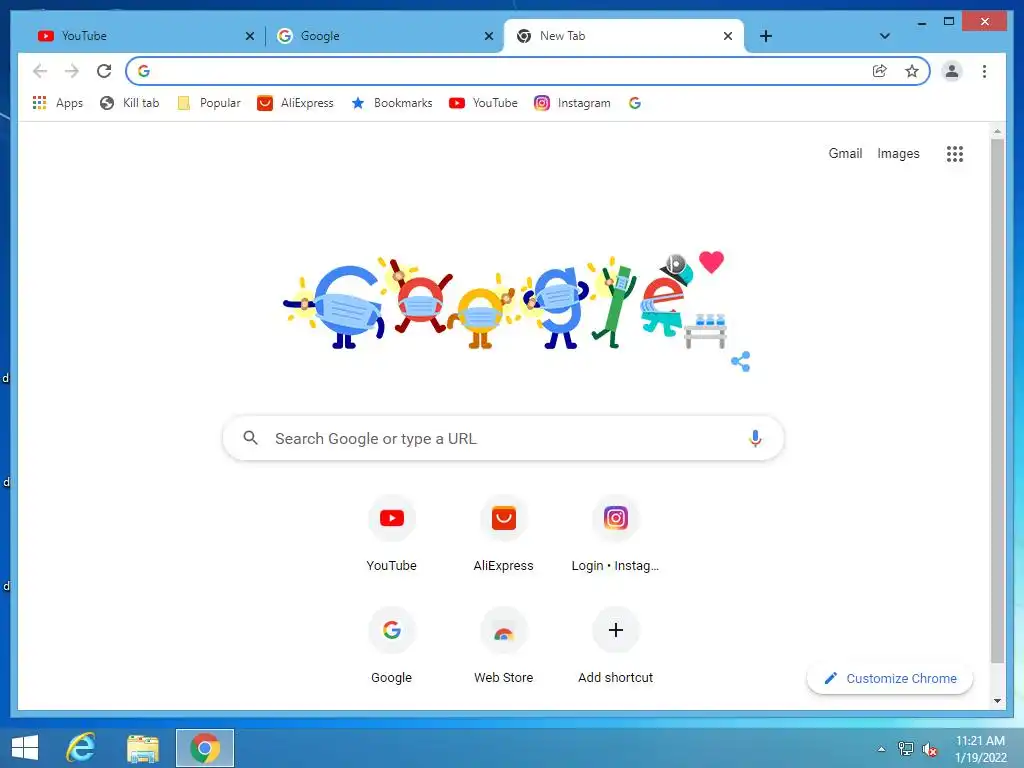
Task: Click the Chrome taskbar icon
Action: (x=205, y=748)
